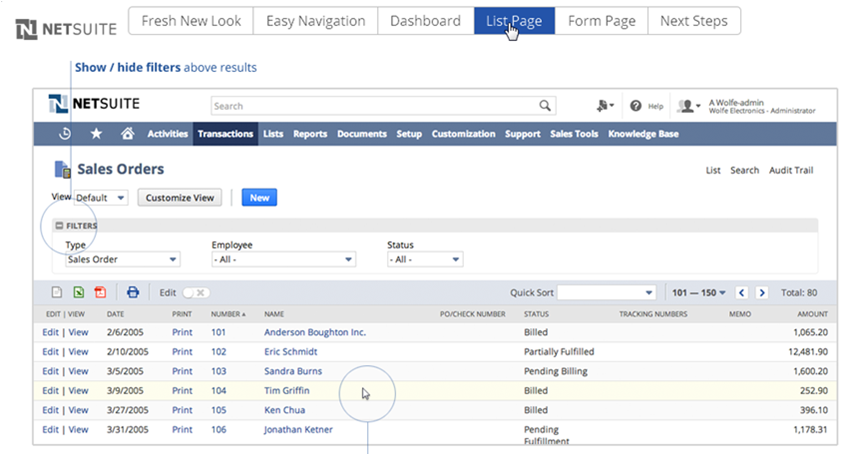Open Eric Schmidt customer link

tap(291, 352)
